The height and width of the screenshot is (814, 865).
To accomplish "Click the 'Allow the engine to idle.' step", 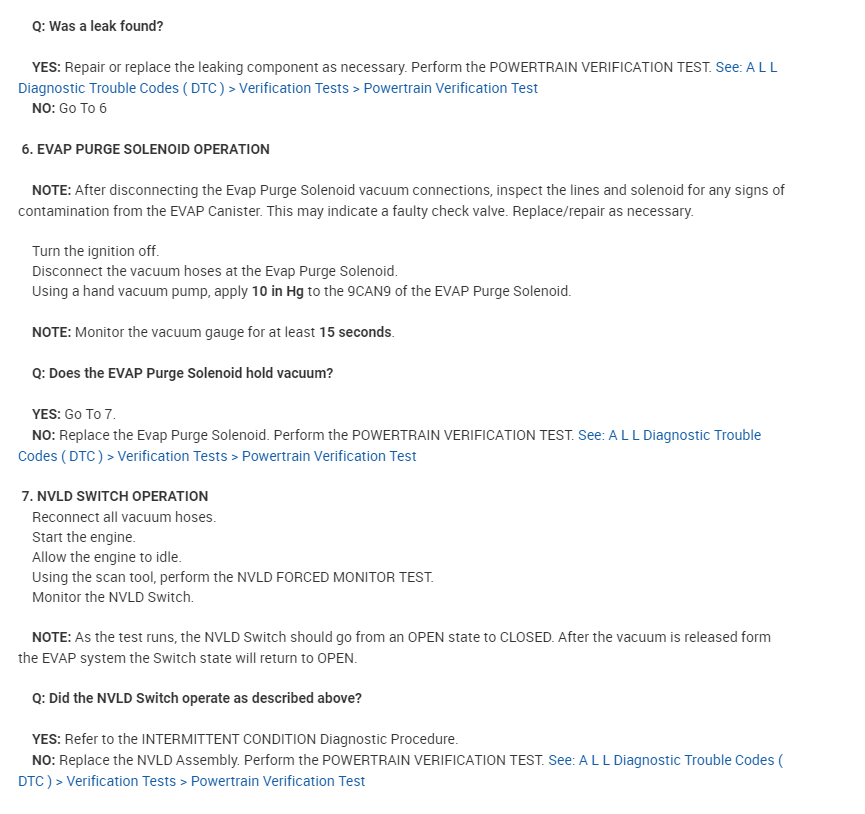I will tap(107, 557).
